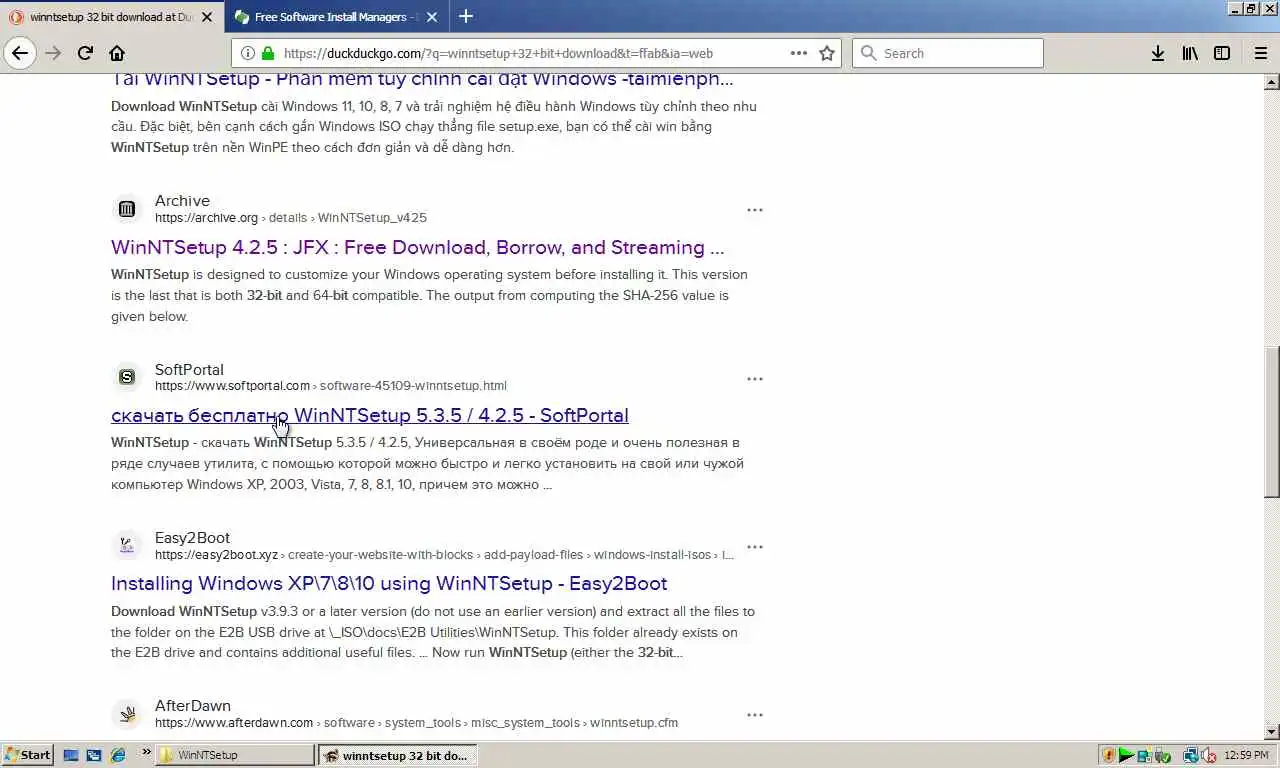The width and height of the screenshot is (1280, 768).
Task: Open the WinNTSetup 4.2.5 JFX Archive result
Action: [418, 247]
